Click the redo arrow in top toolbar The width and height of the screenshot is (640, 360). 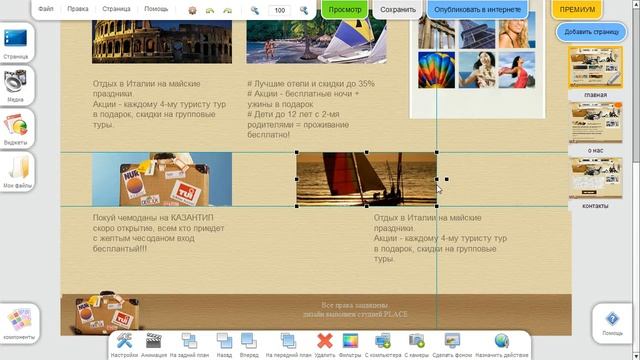pyautogui.click(x=227, y=10)
